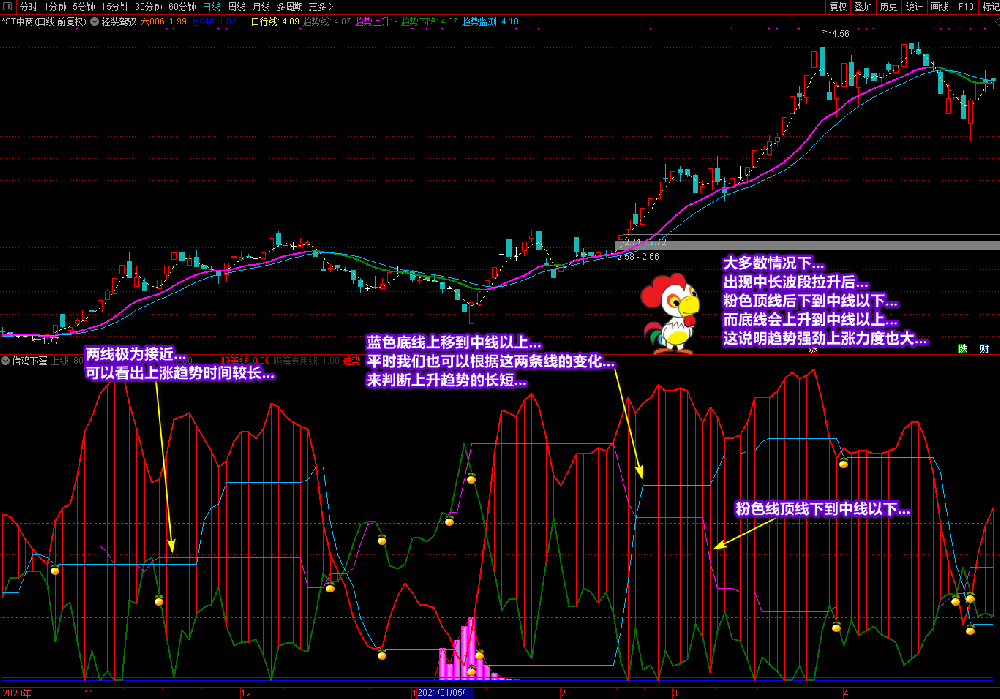This screenshot has height=699, width=1000.
Task: Click the 标记 mark button
Action: point(990,6)
